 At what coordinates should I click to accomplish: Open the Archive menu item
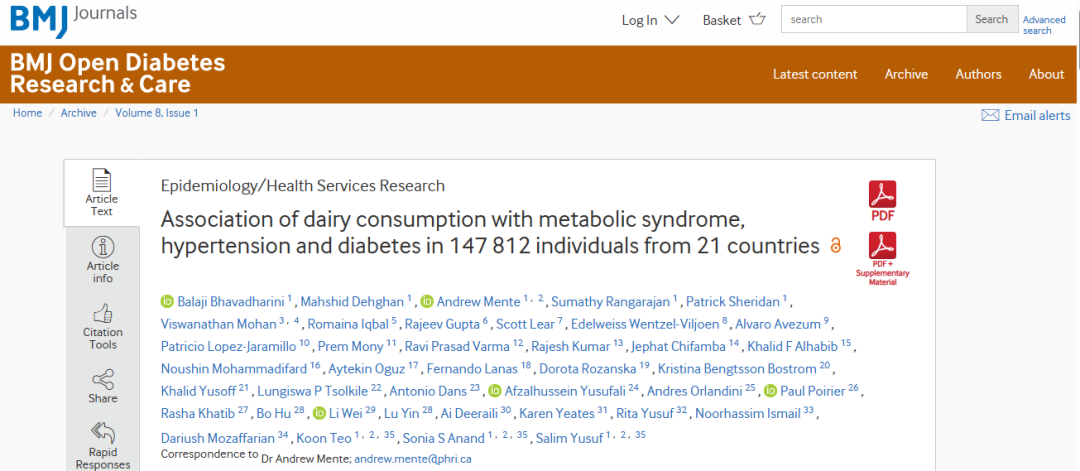point(906,74)
